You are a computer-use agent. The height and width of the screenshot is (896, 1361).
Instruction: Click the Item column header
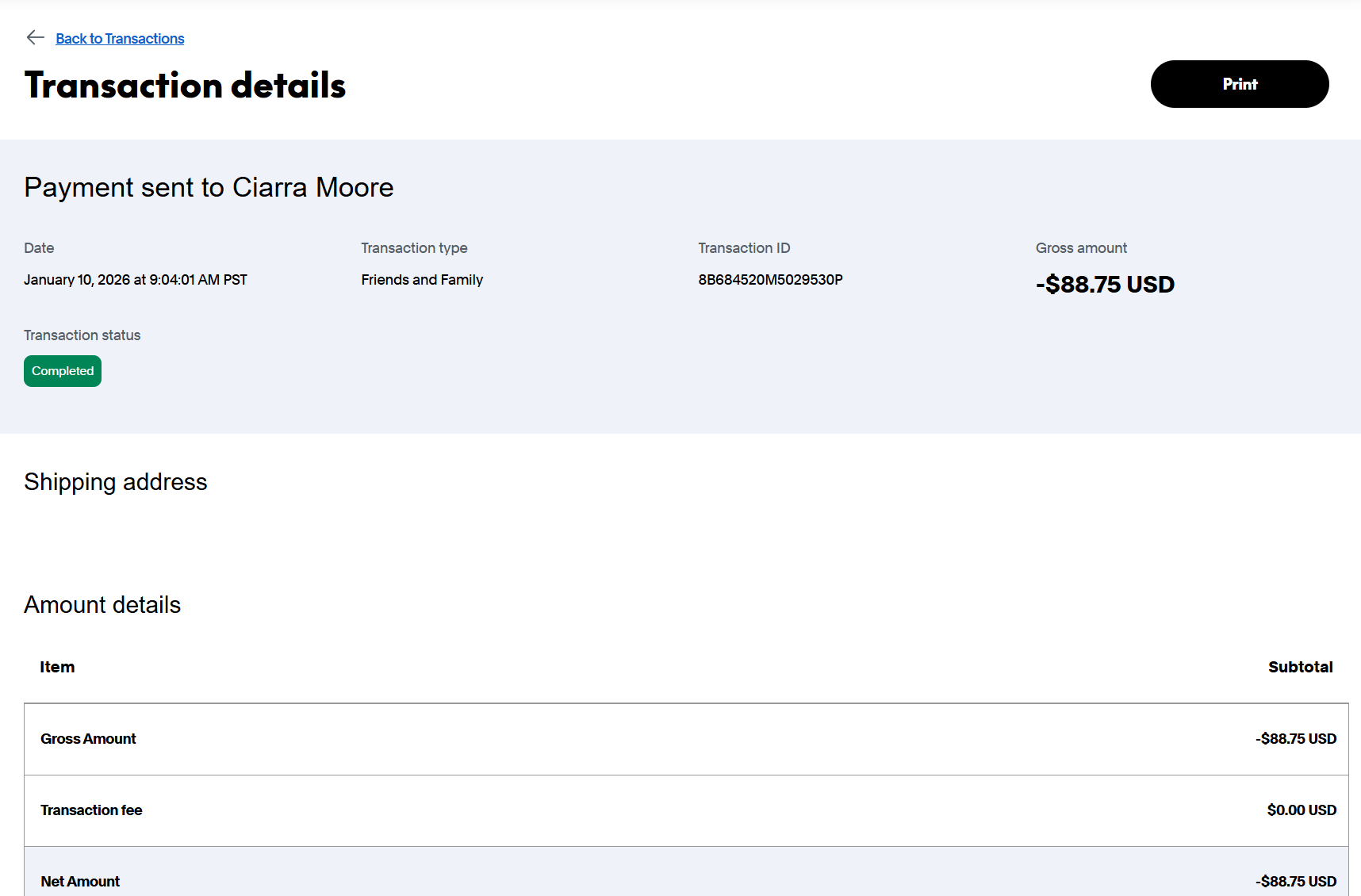coord(57,667)
